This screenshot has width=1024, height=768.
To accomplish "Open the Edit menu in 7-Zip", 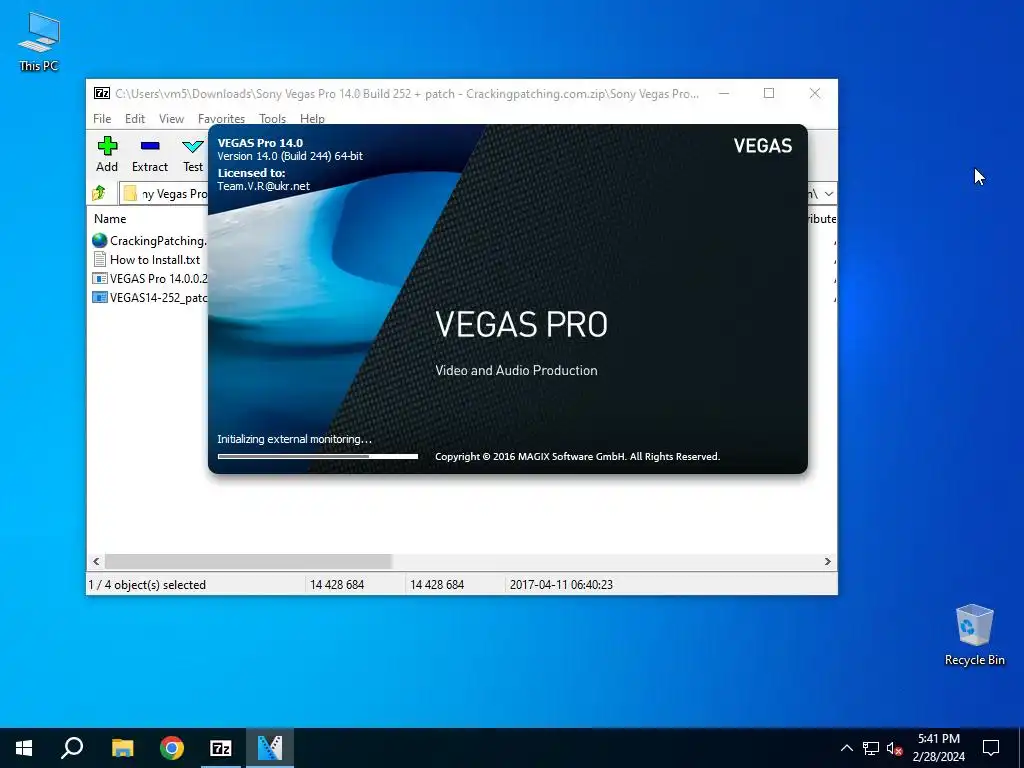I will point(135,118).
